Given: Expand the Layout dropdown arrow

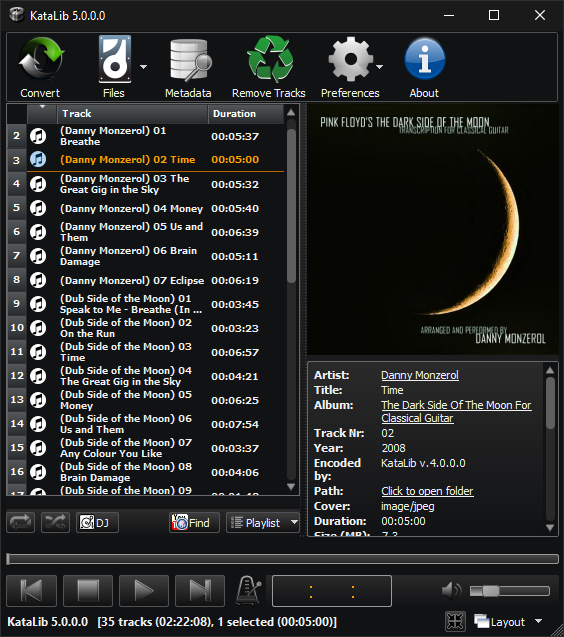Looking at the screenshot, I should [x=539, y=621].
